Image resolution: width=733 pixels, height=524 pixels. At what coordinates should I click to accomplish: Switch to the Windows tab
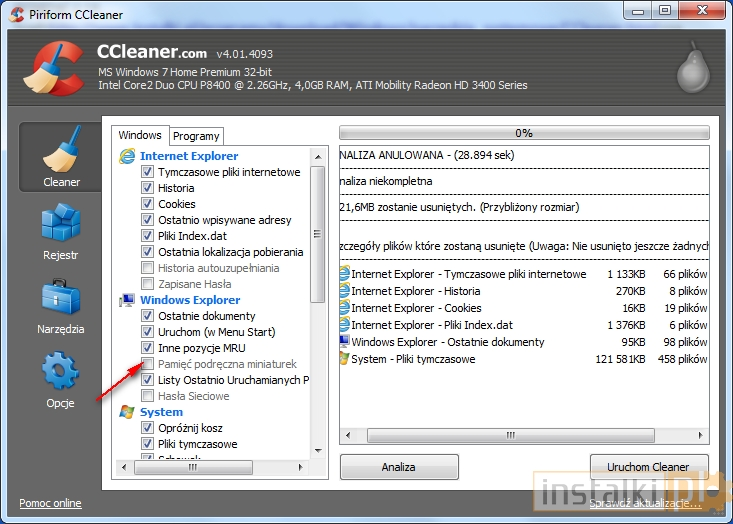click(x=140, y=135)
